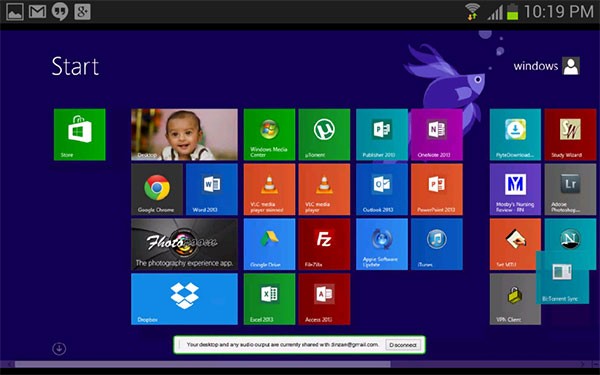Open the windows user account menu

click(546, 66)
